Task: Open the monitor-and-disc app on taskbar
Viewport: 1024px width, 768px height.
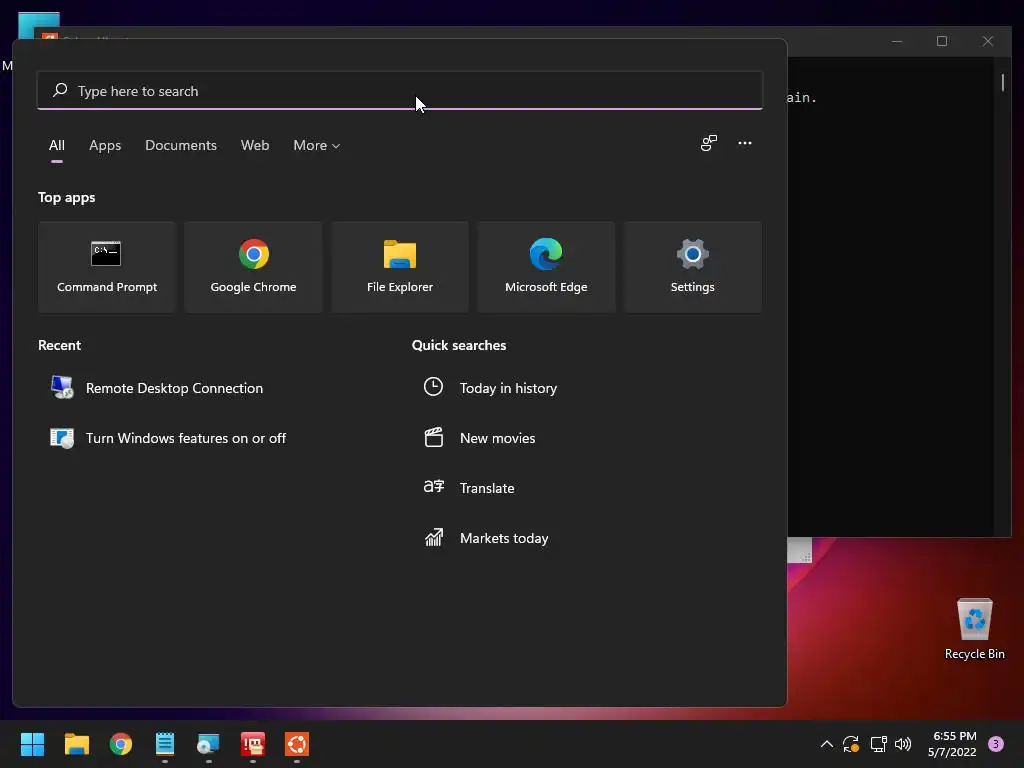Action: click(x=209, y=744)
